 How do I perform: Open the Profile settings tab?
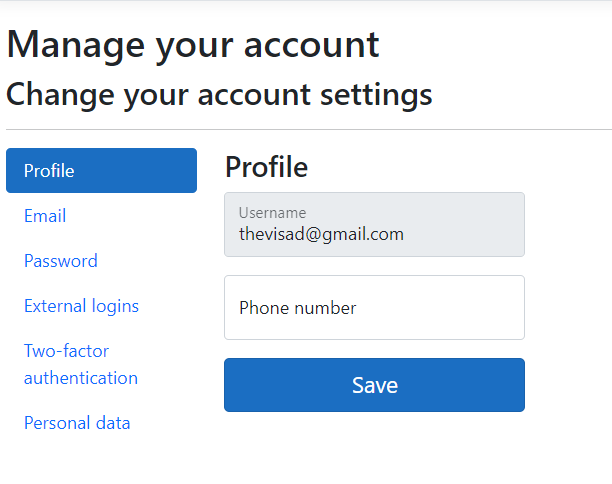[x=101, y=170]
